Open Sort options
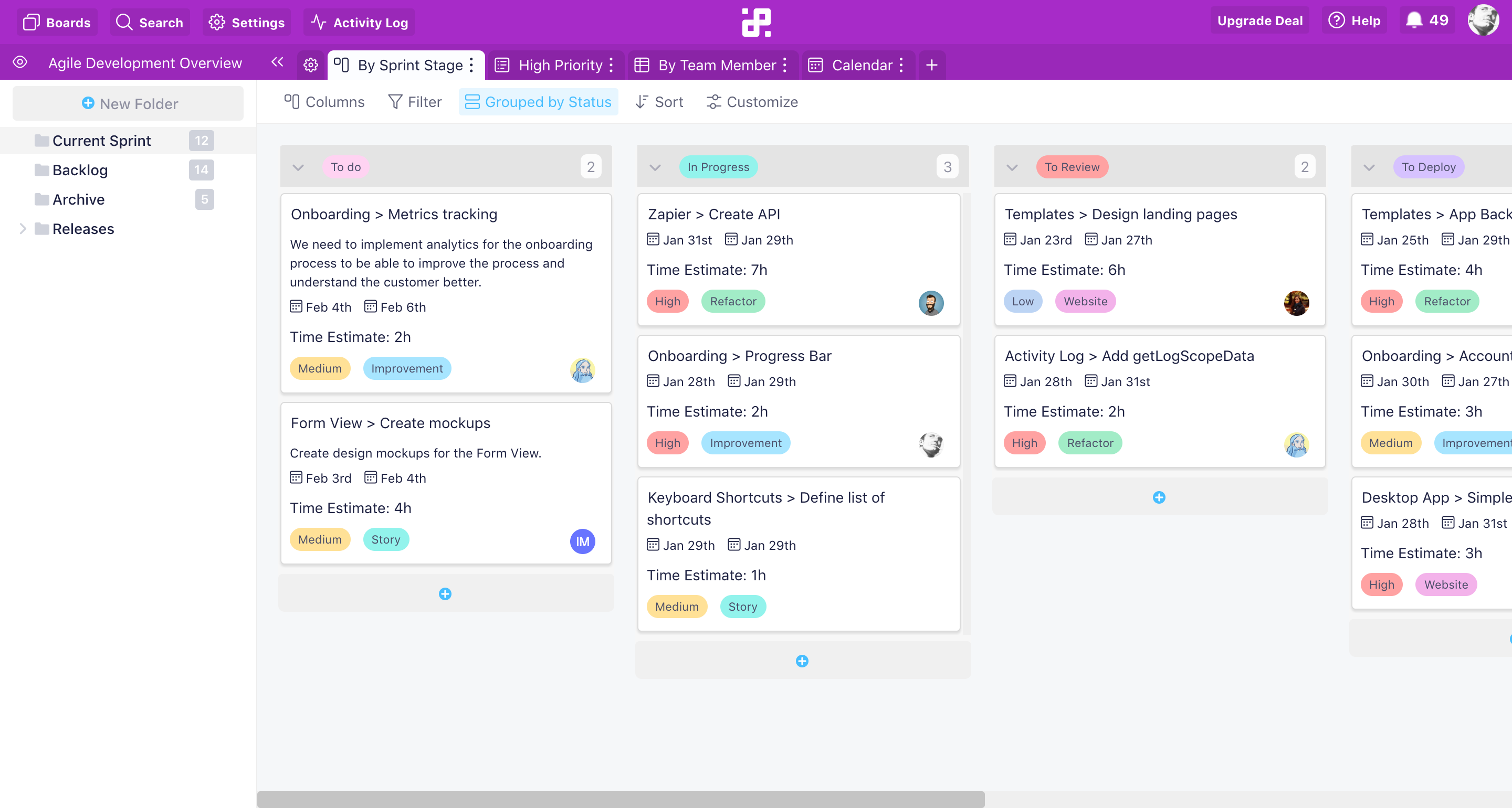This screenshot has width=1512, height=808. coord(659,101)
